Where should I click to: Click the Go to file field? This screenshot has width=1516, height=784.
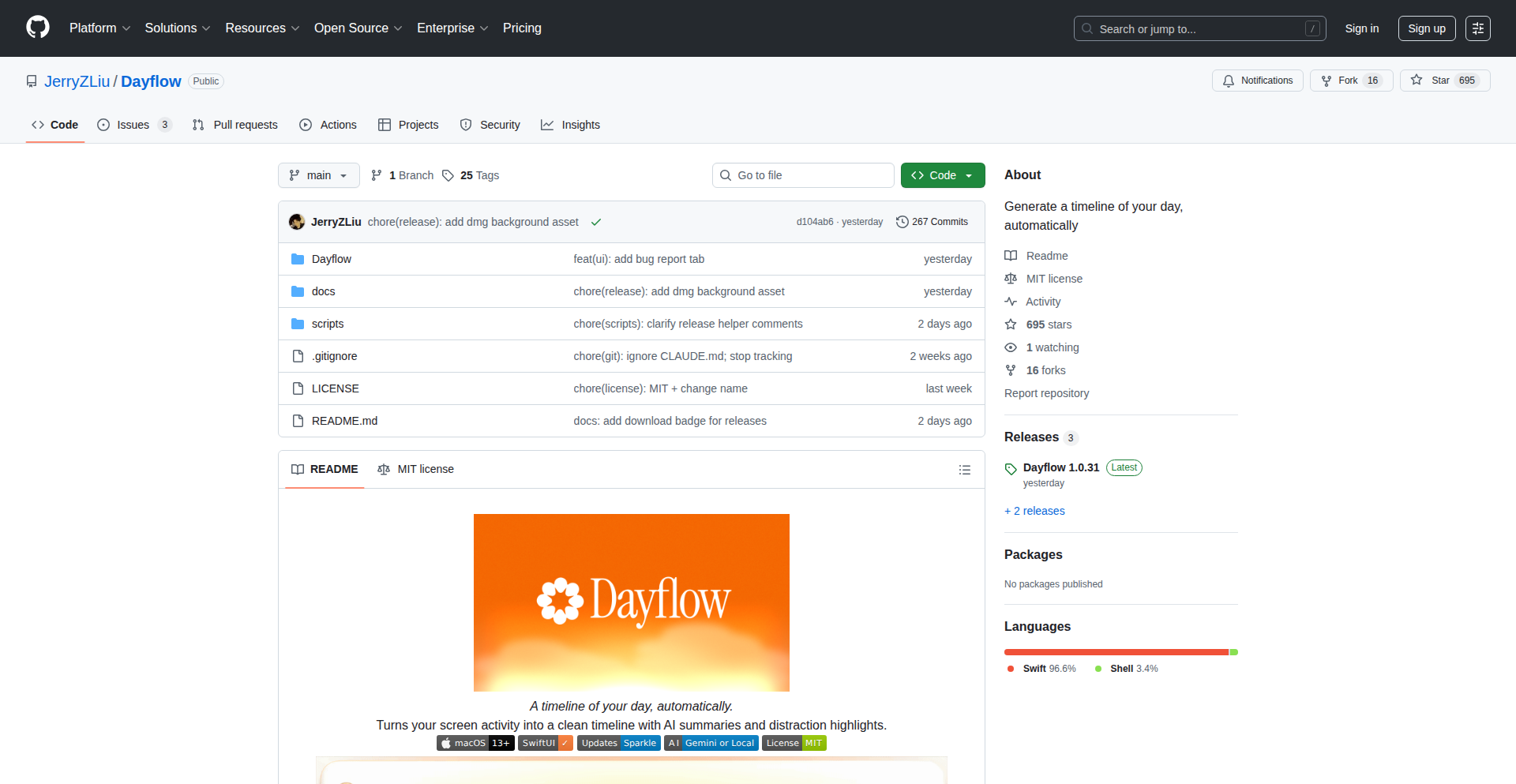(803, 175)
